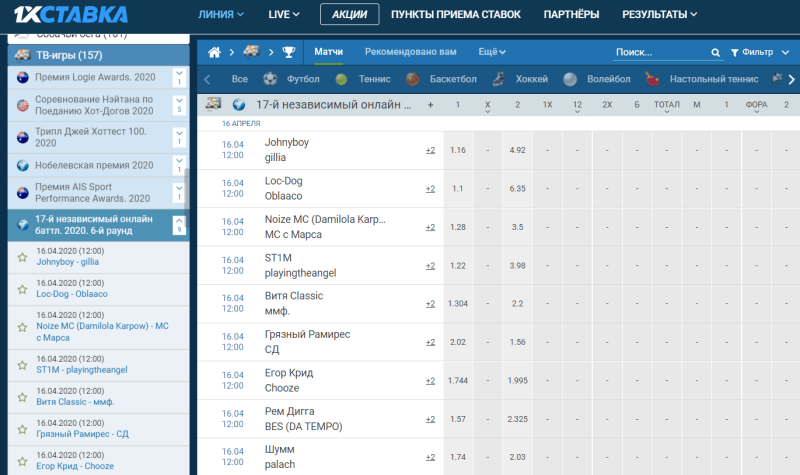Viewport: 800px width, 475px height.
Task: Click the search magnifier icon
Action: [715, 53]
